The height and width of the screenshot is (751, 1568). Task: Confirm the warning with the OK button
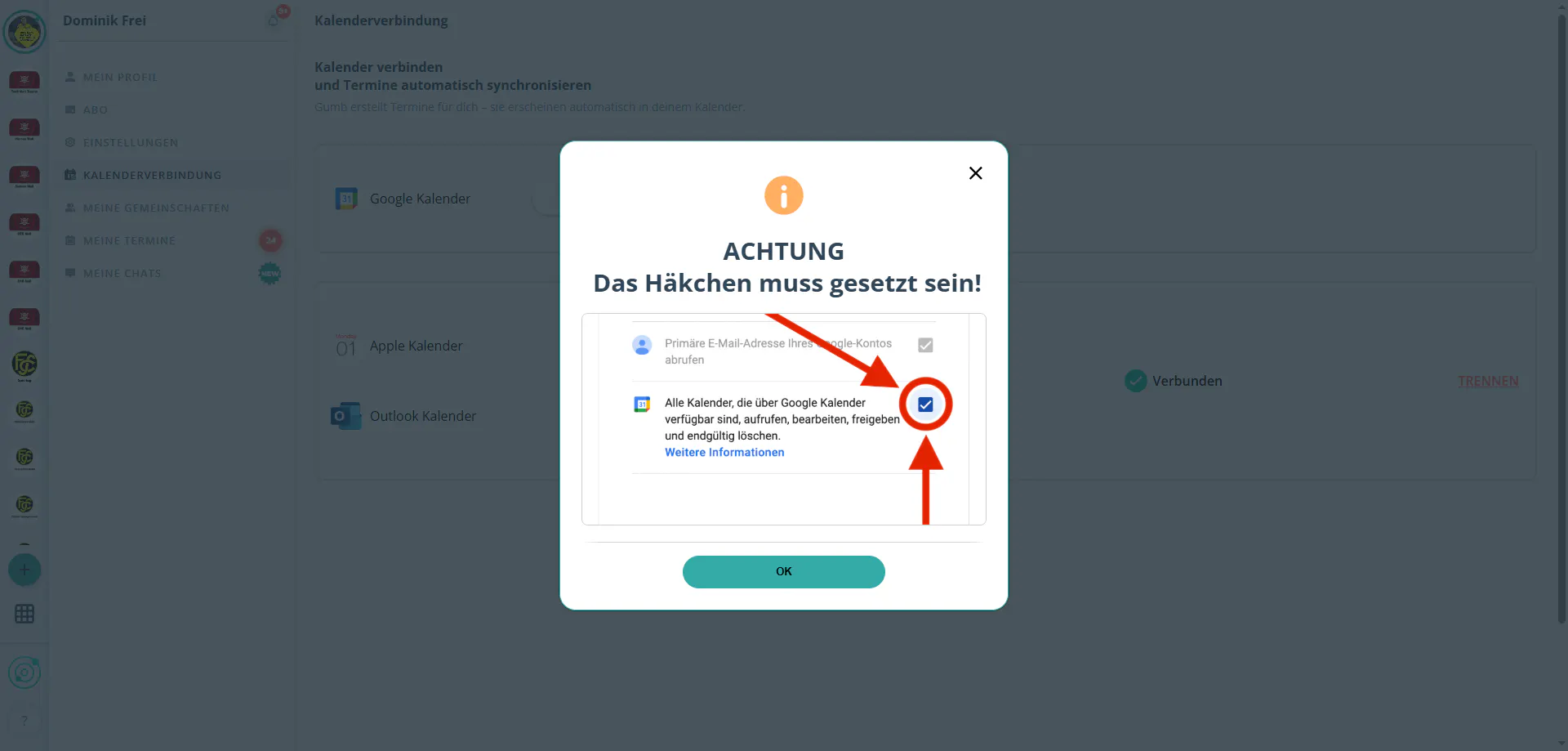click(784, 572)
